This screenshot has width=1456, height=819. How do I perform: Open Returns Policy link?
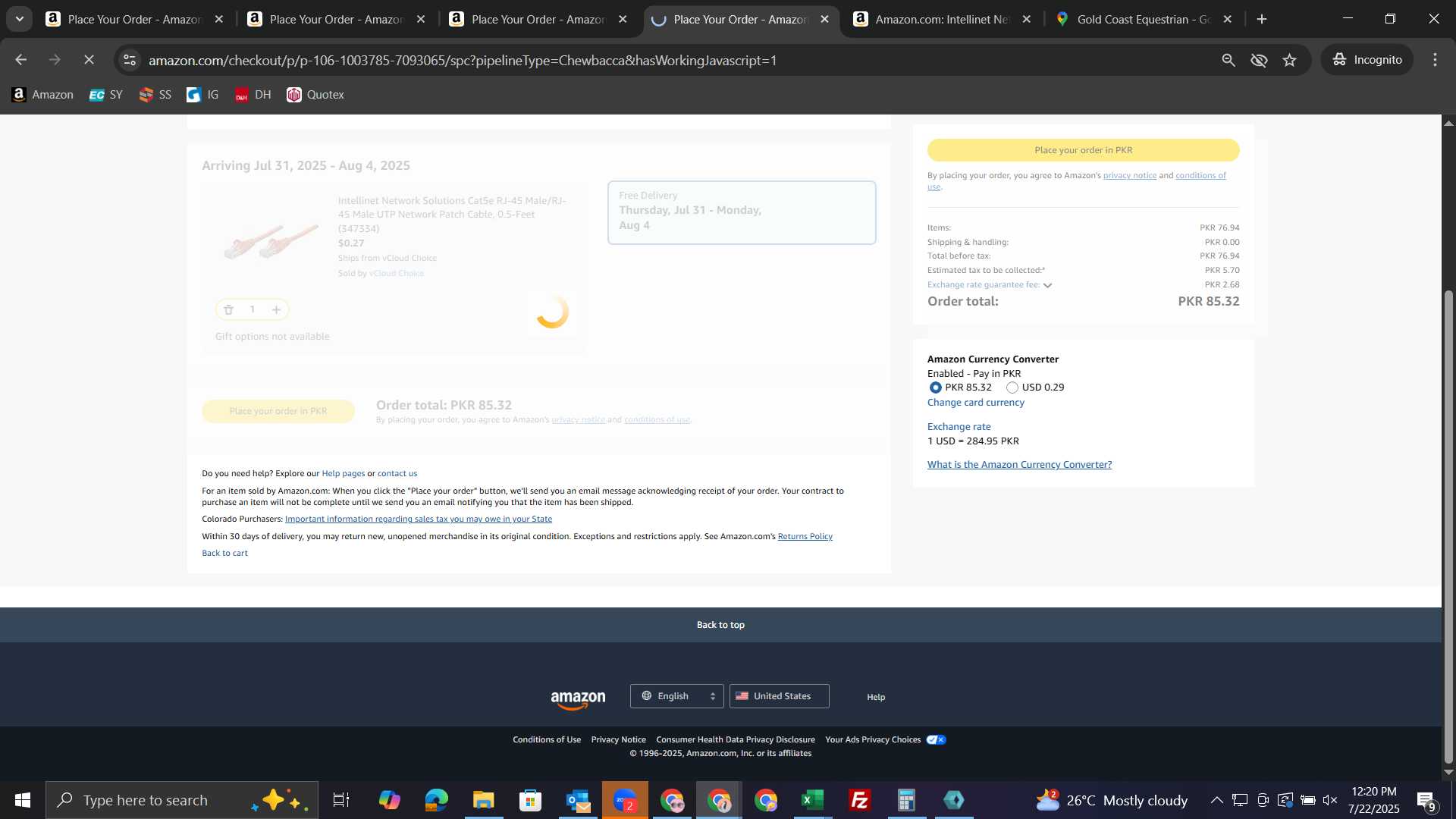[805, 537]
